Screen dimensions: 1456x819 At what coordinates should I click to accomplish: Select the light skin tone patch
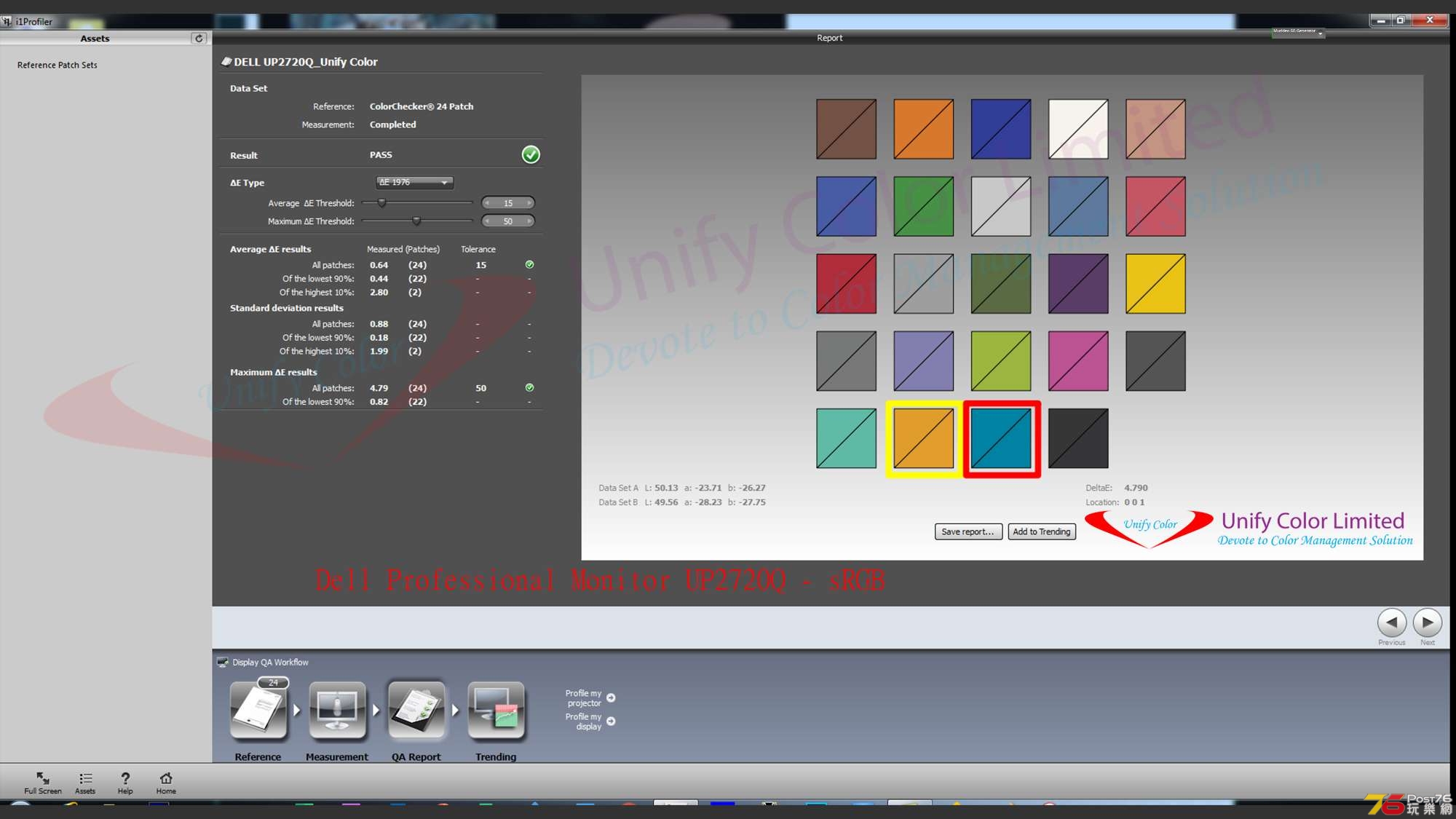(x=1155, y=129)
